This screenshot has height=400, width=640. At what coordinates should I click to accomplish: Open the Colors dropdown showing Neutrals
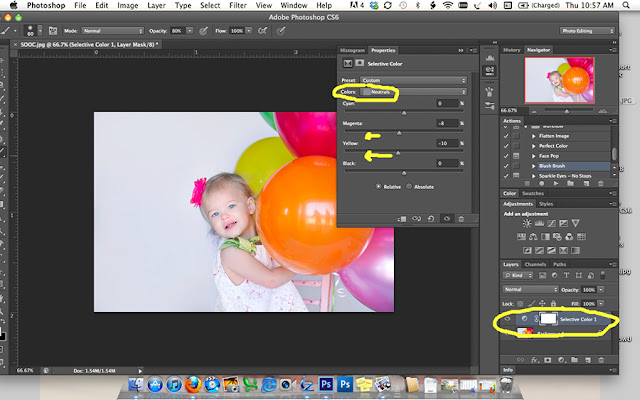click(x=415, y=91)
